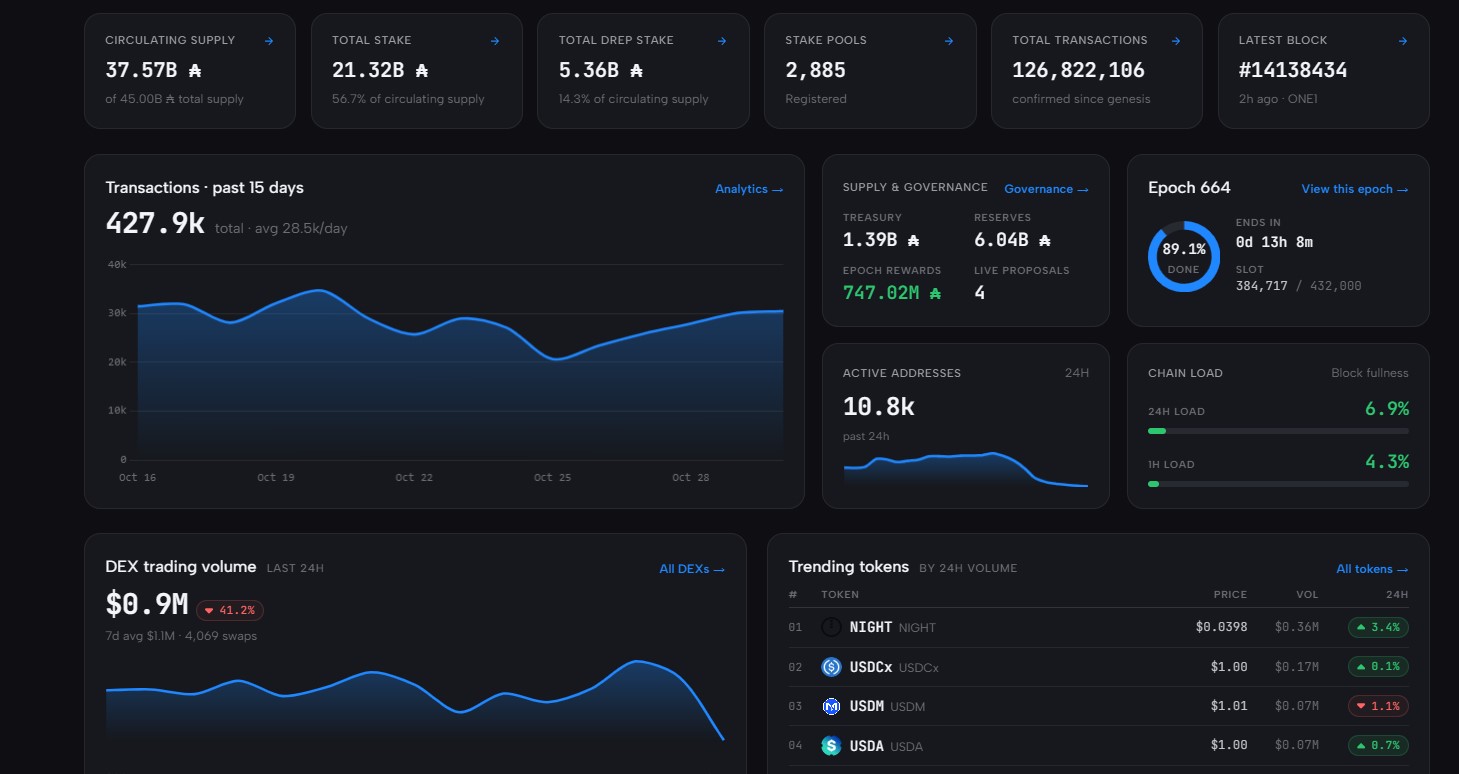Click the USDCx token name
The image size is (1459, 774).
[x=871, y=667]
